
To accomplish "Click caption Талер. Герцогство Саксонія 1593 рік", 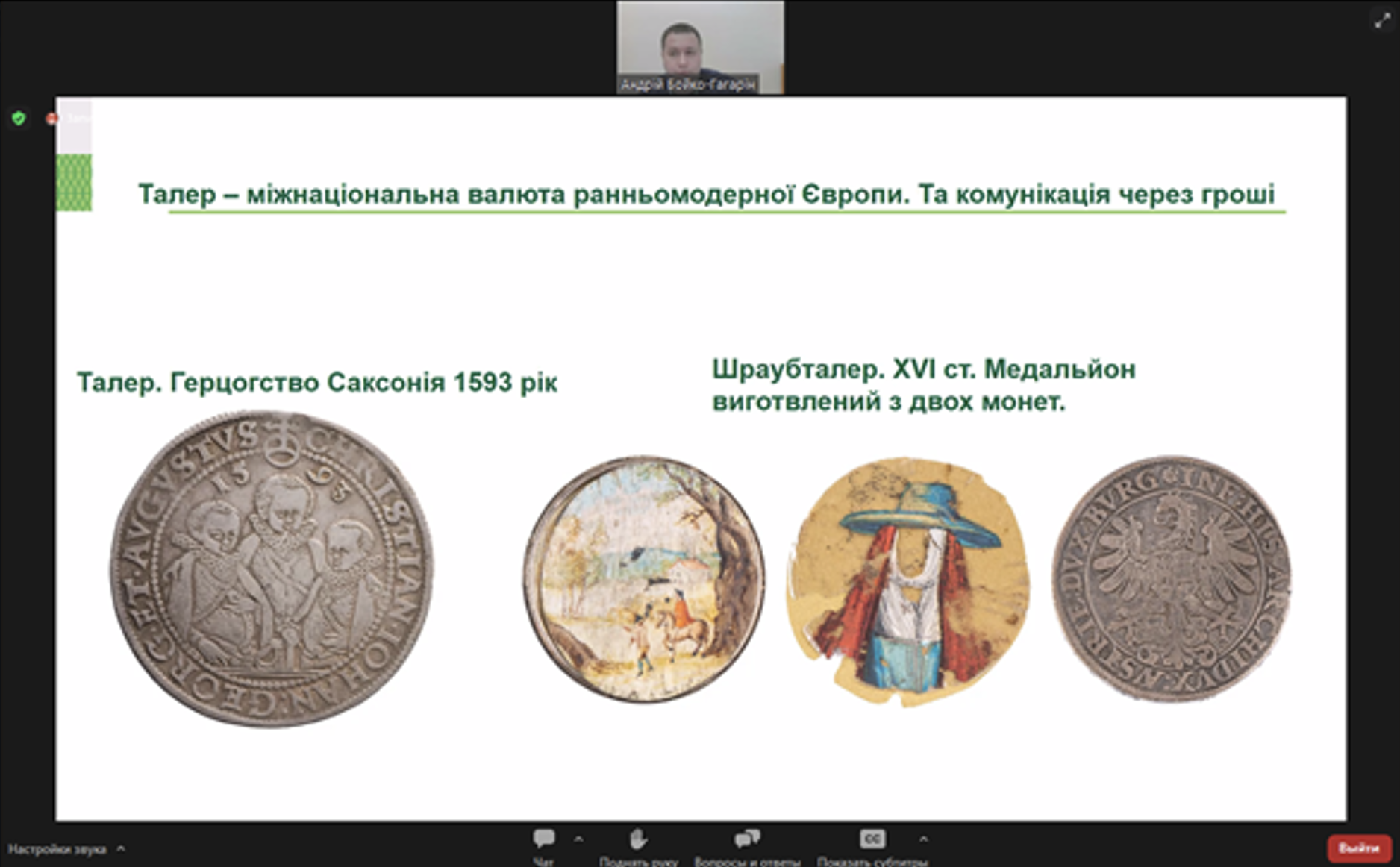I will click(x=317, y=383).
